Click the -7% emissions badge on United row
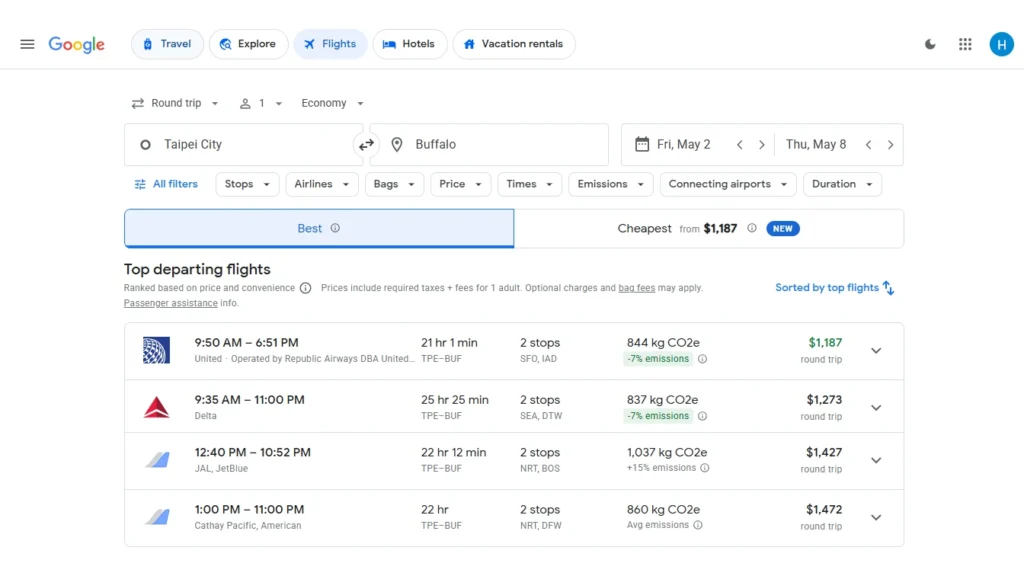Viewport: 1024px width, 576px height. (x=658, y=359)
